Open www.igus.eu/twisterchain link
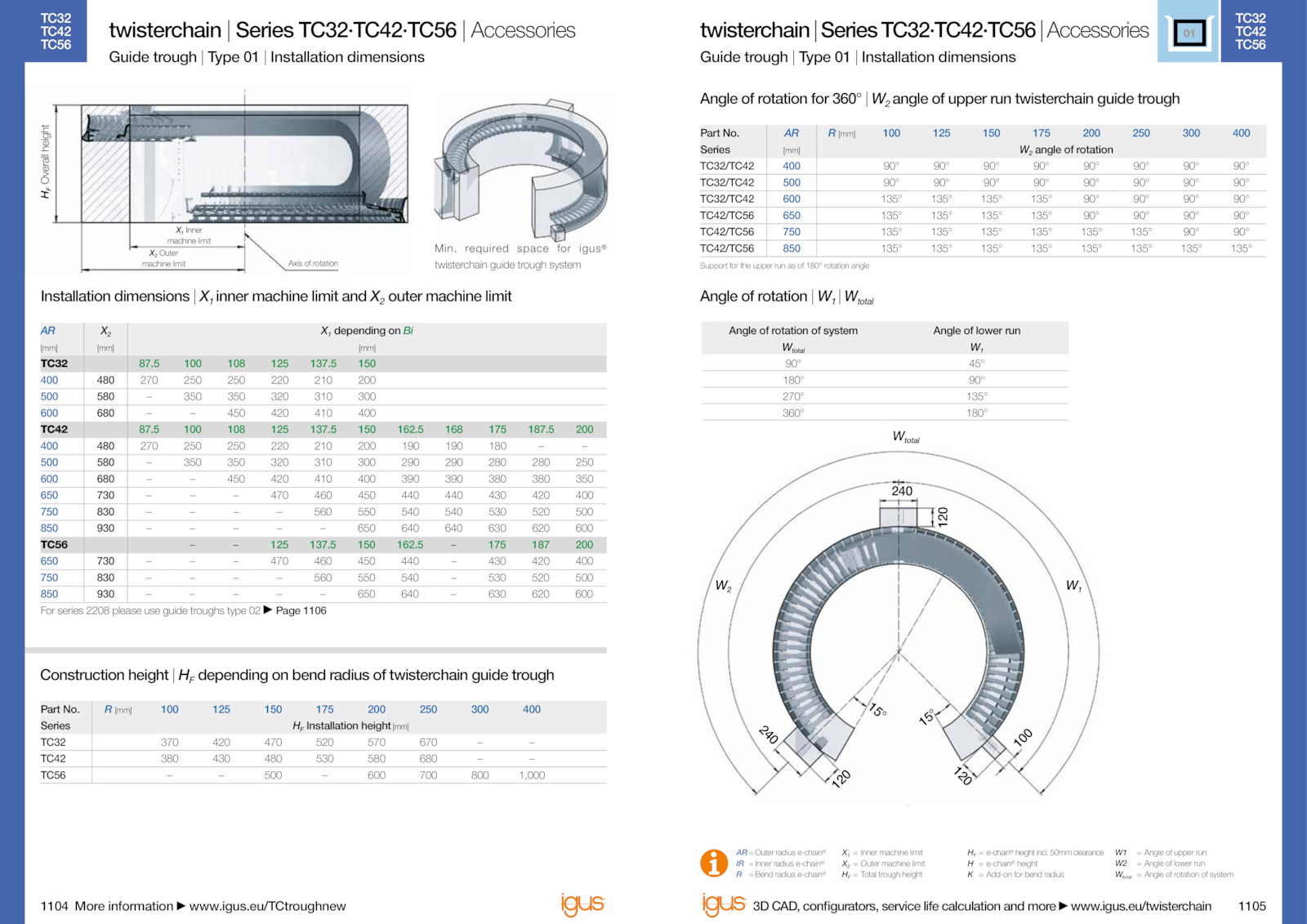This screenshot has height=924, width=1307. pos(1141,906)
